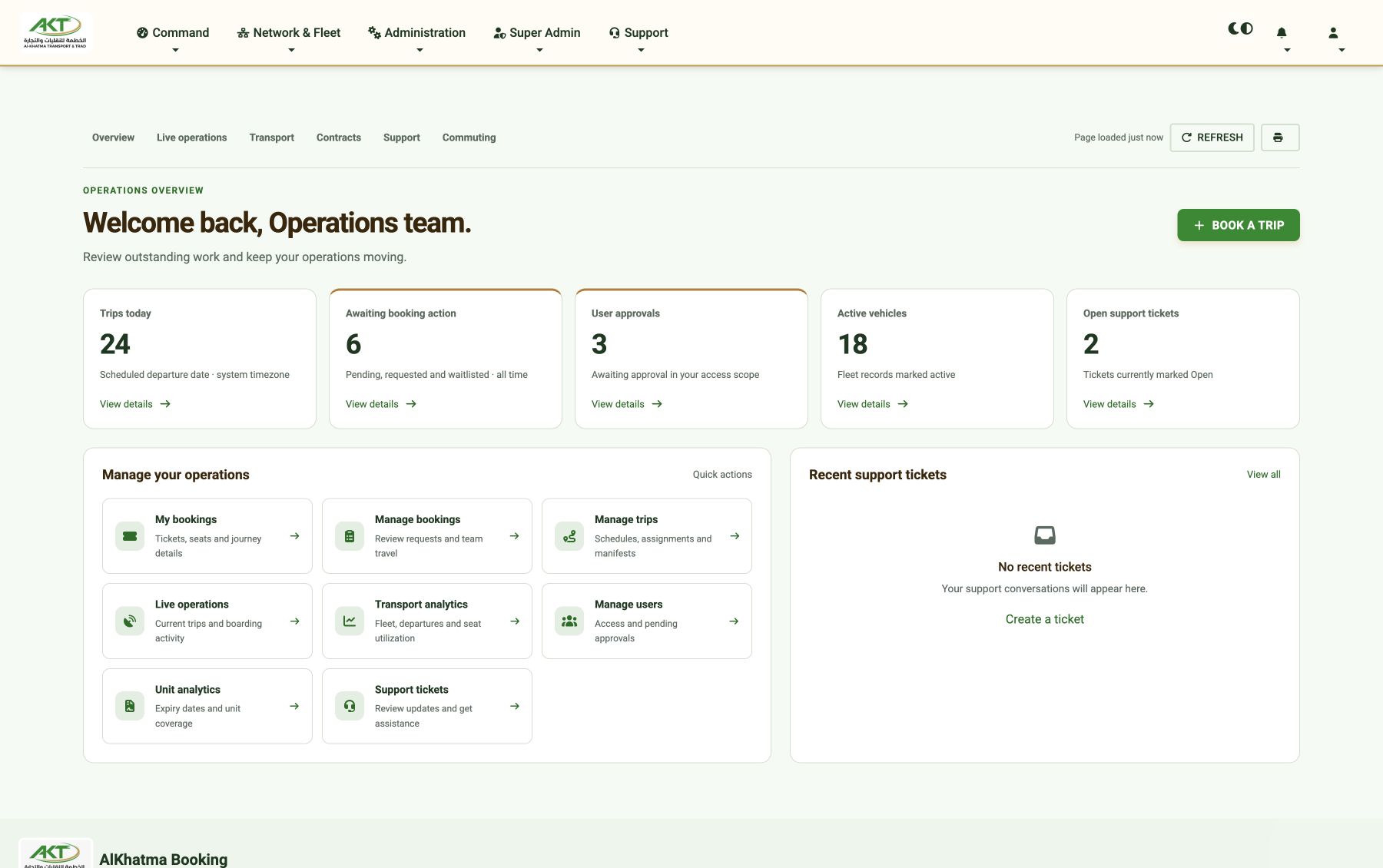Viewport: 1383px width, 868px height.
Task: Switch to the Live operations tab
Action: 192,137
